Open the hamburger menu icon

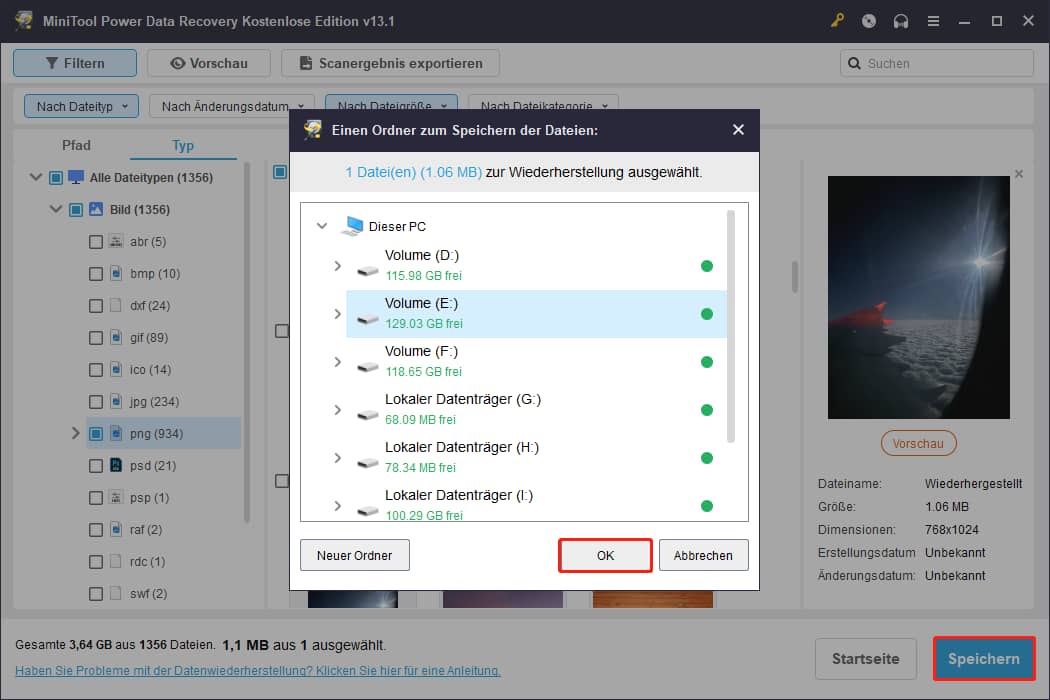pos(933,21)
